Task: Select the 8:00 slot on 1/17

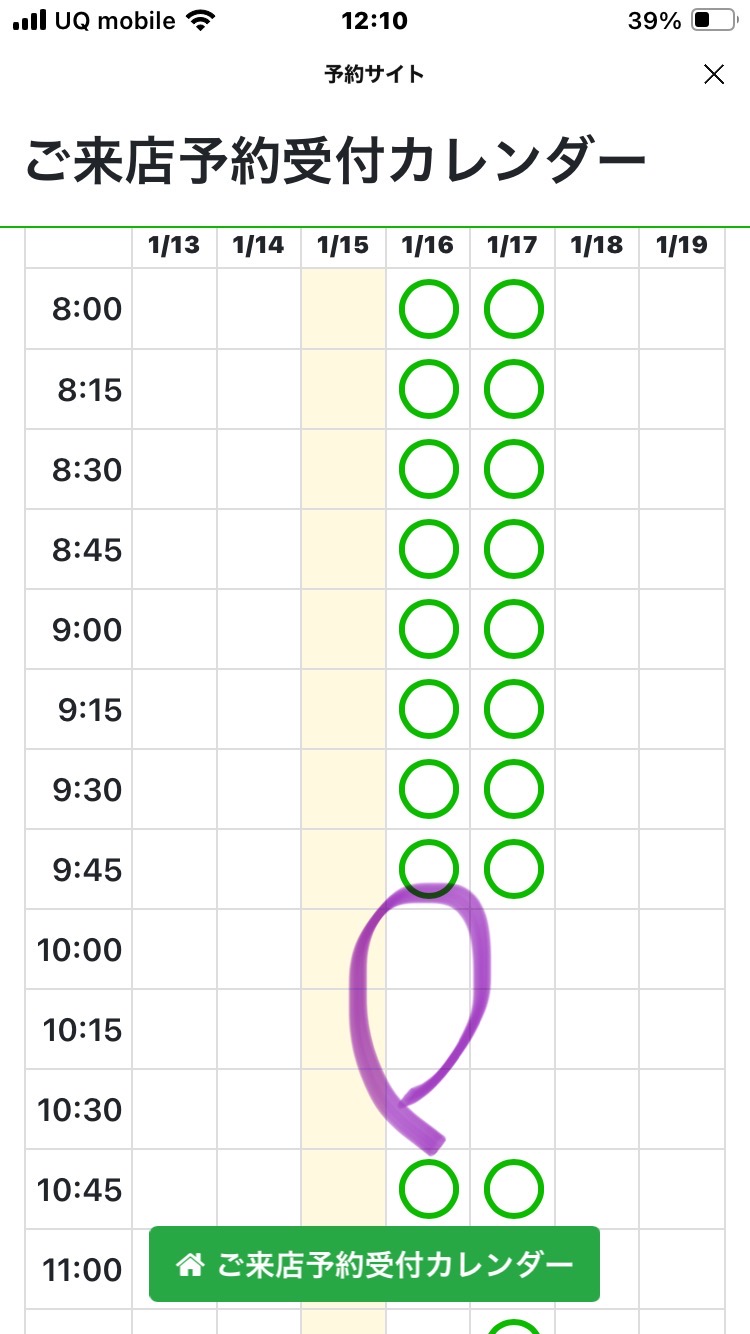Action: click(x=514, y=309)
